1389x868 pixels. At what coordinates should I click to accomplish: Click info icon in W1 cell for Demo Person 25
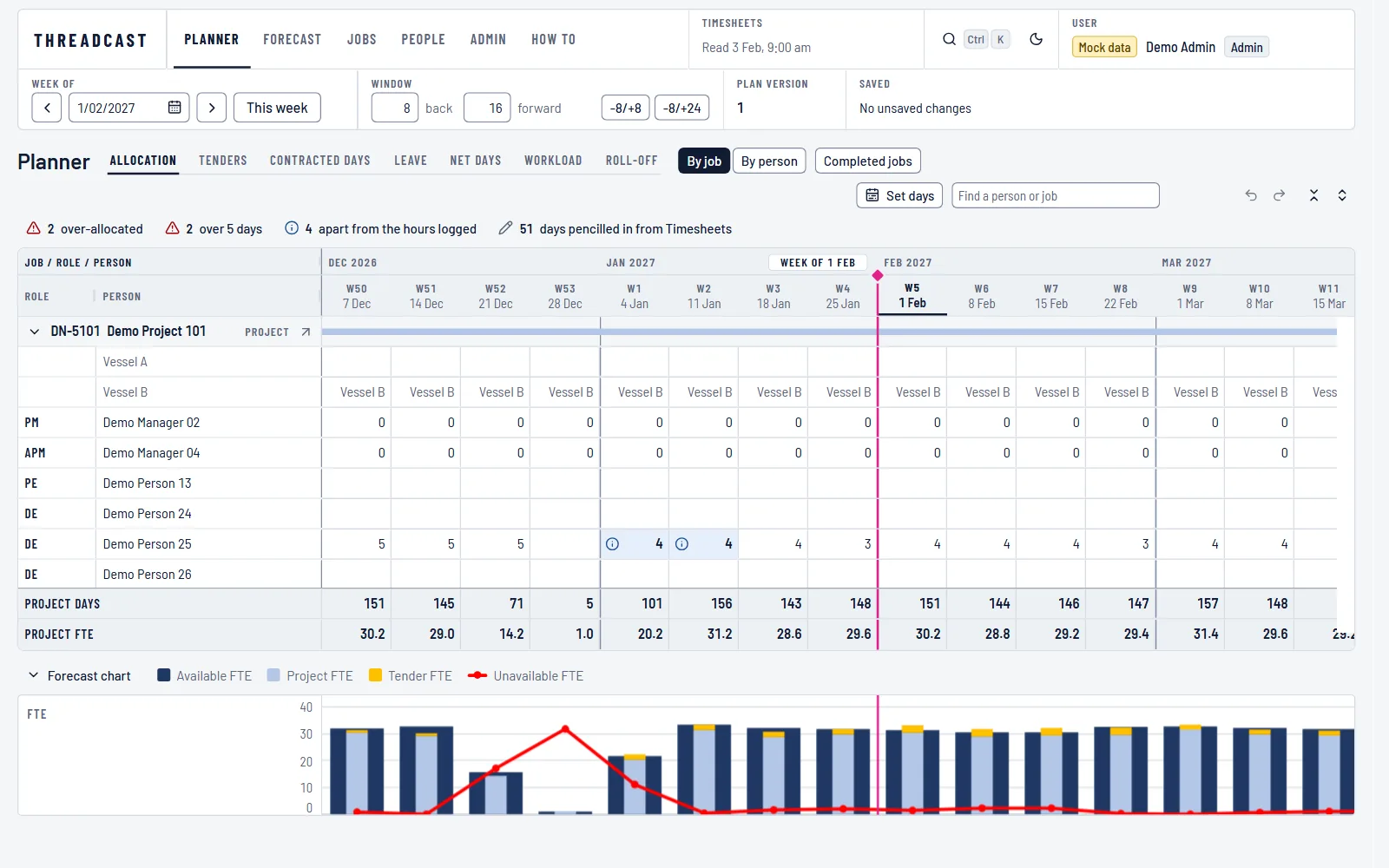(612, 544)
